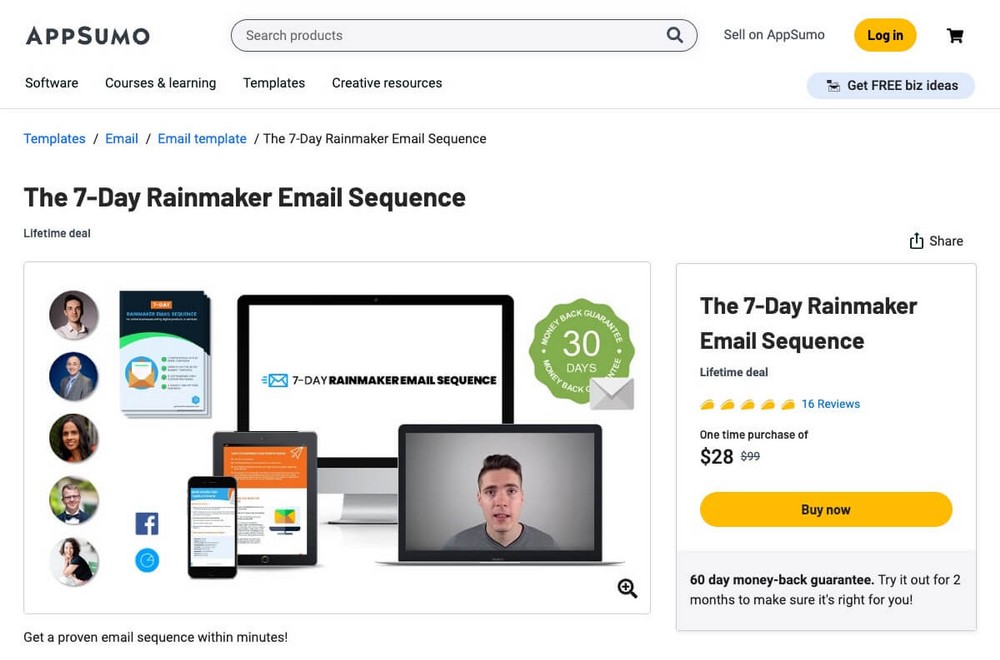
Task: Open the 16 Reviews link
Action: (x=830, y=403)
